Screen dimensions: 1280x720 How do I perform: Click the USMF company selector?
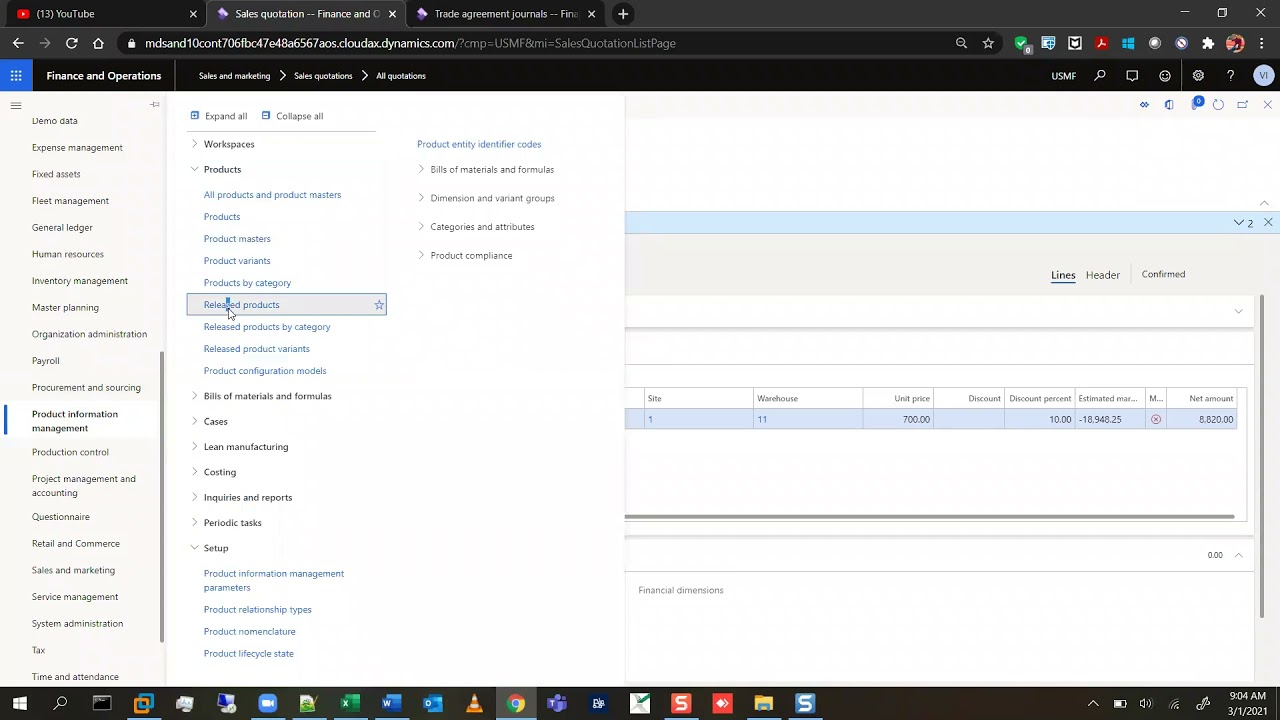point(1064,76)
